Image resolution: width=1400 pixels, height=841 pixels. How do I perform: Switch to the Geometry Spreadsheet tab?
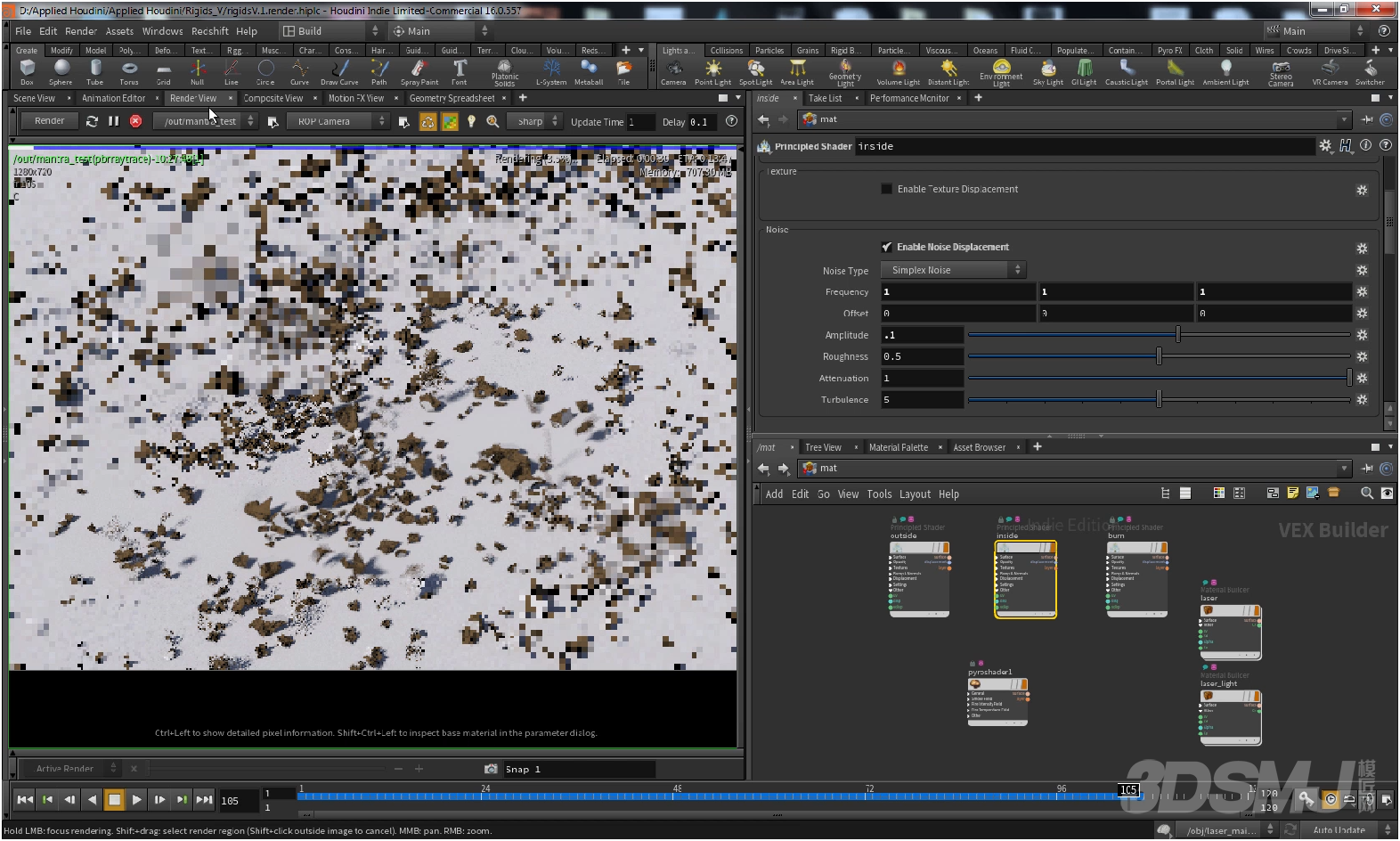(x=452, y=98)
